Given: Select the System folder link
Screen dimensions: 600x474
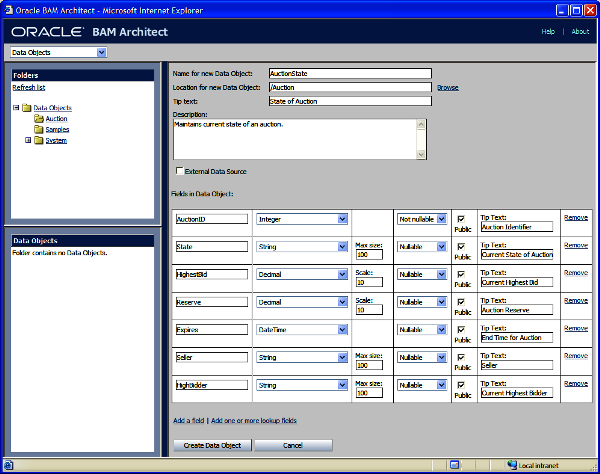Looking at the screenshot, I should coord(56,140).
